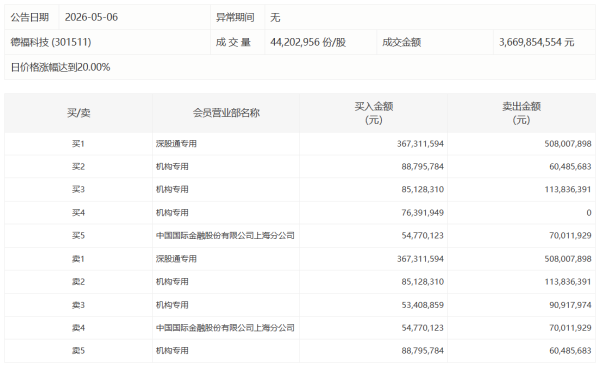Select turnover value 3,669,854,554 元
The height and width of the screenshot is (366, 600).
click(x=536, y=42)
